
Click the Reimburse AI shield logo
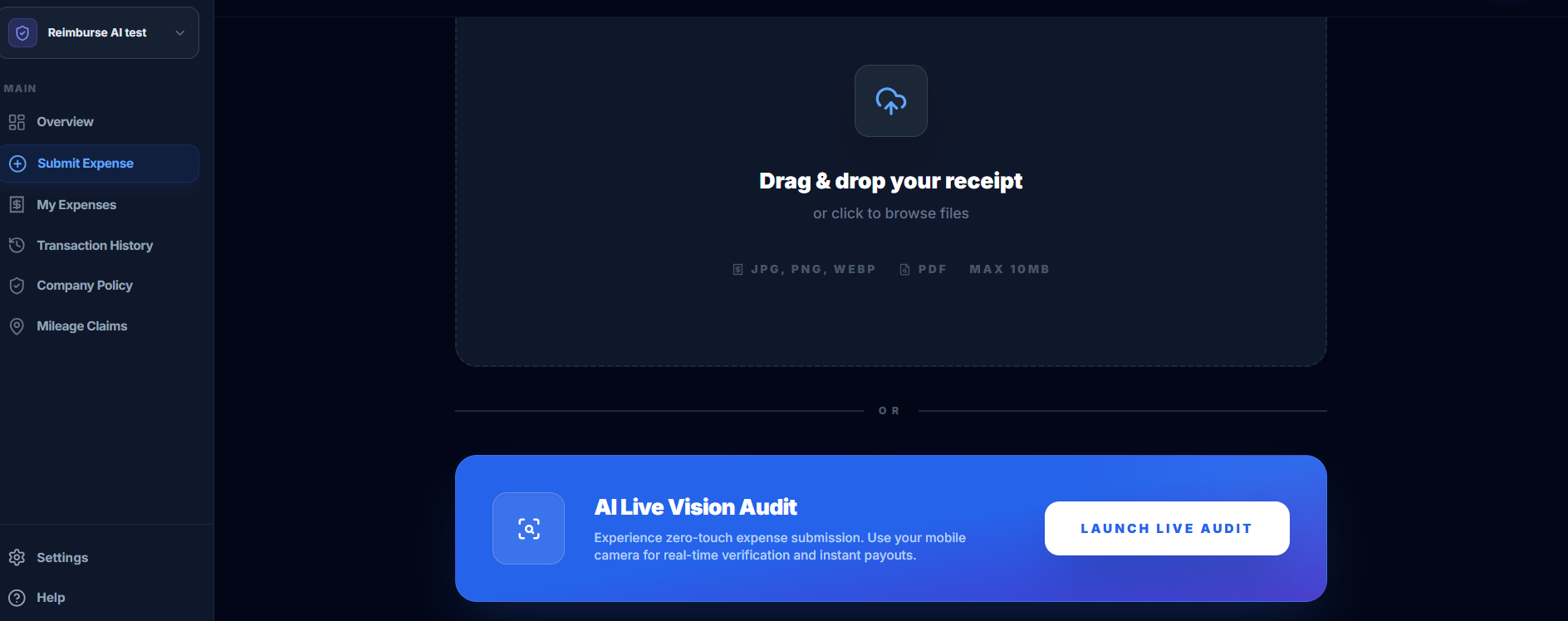tap(22, 32)
